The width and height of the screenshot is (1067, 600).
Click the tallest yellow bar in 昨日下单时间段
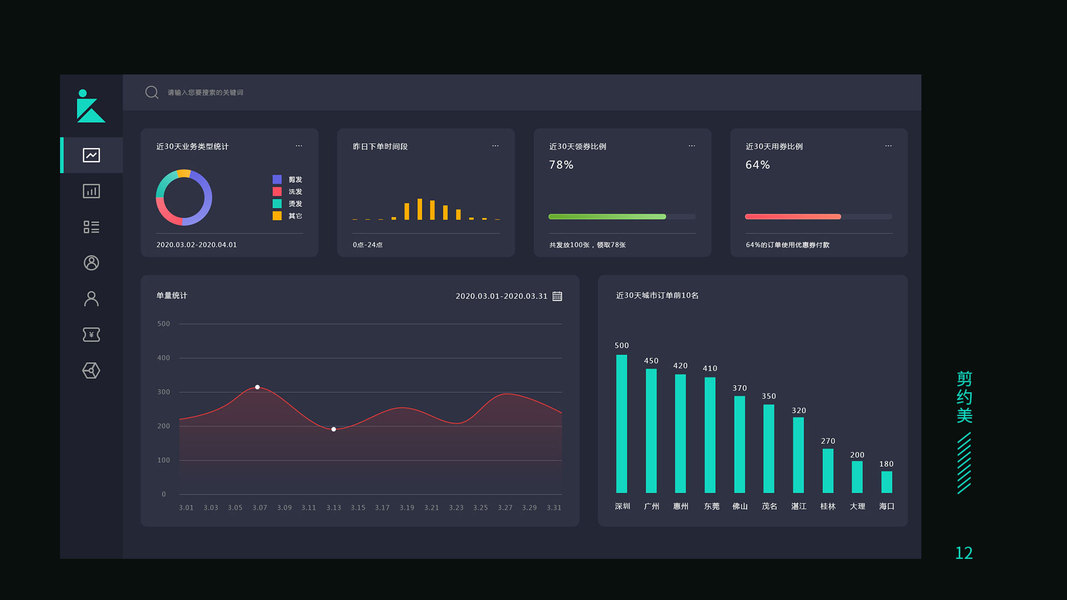[420, 209]
